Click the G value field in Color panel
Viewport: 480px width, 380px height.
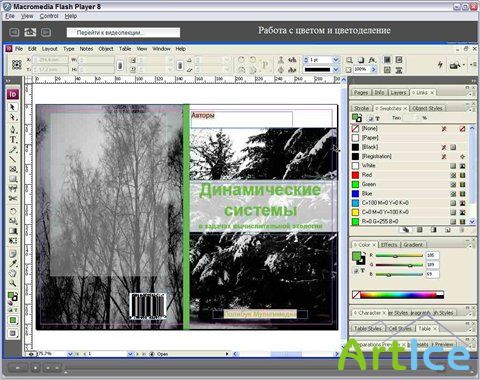tap(432, 265)
